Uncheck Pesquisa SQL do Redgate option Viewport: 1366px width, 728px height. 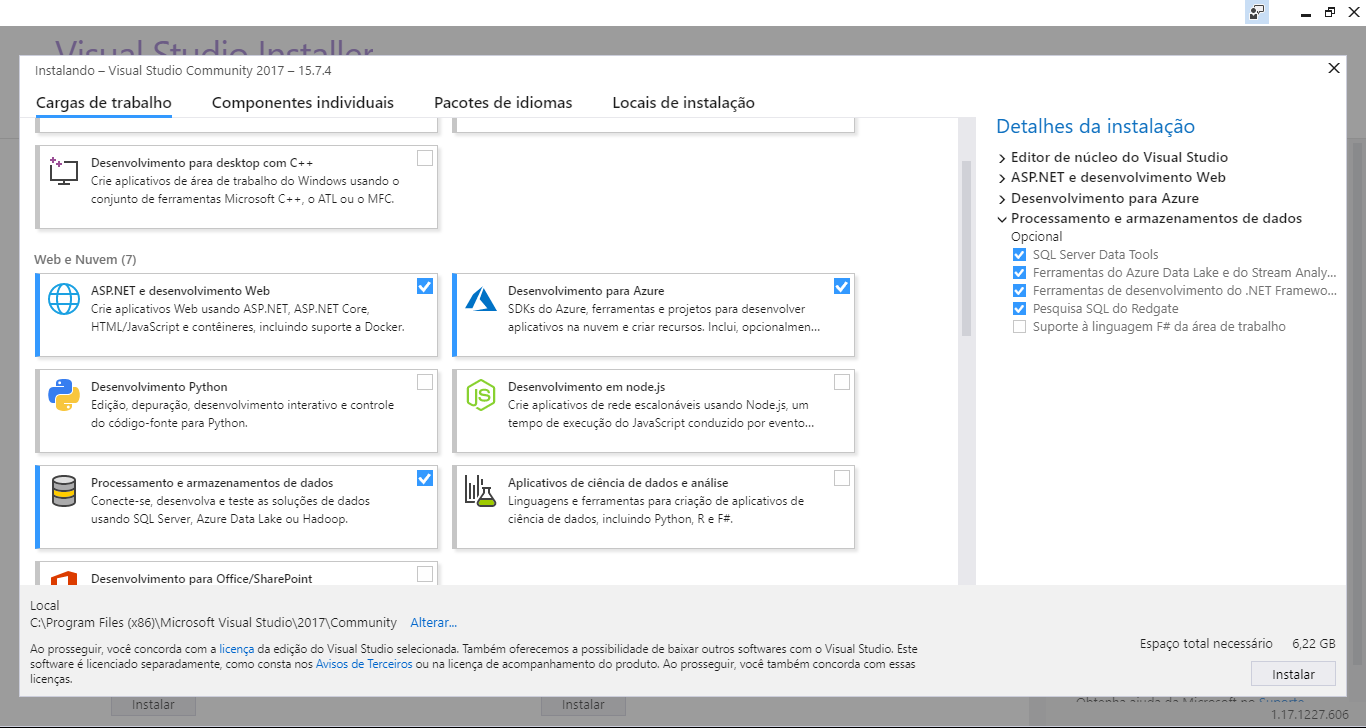pyautogui.click(x=1019, y=309)
